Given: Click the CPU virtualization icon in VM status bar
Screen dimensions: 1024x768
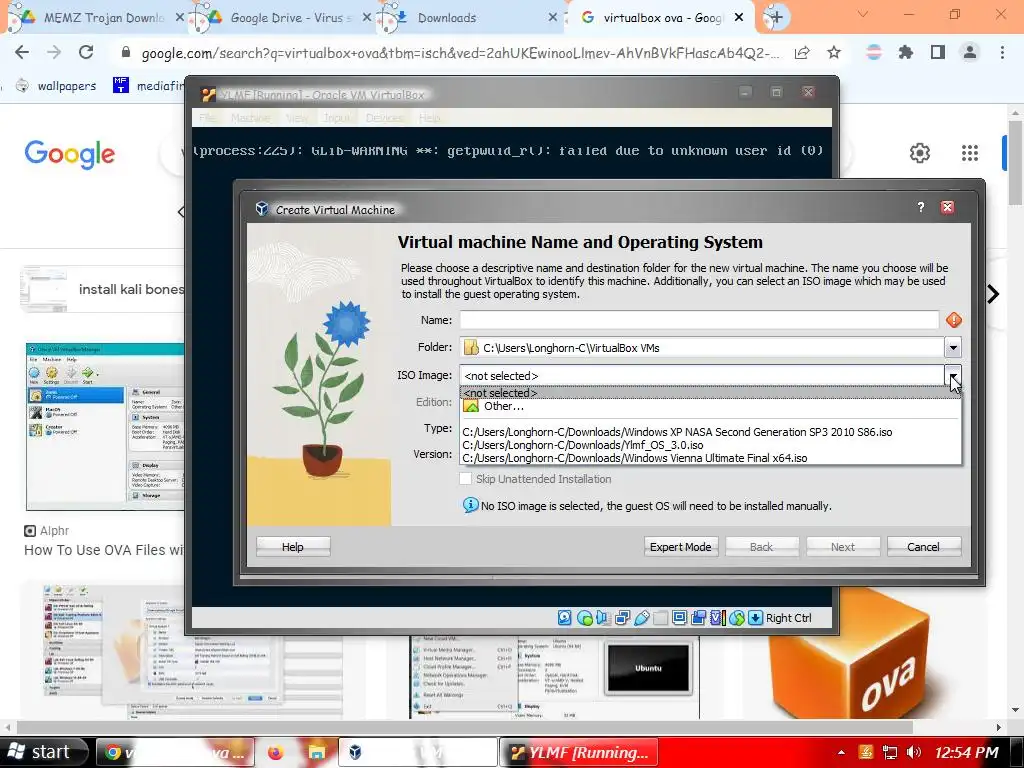Looking at the screenshot, I should pyautogui.click(x=717, y=618).
